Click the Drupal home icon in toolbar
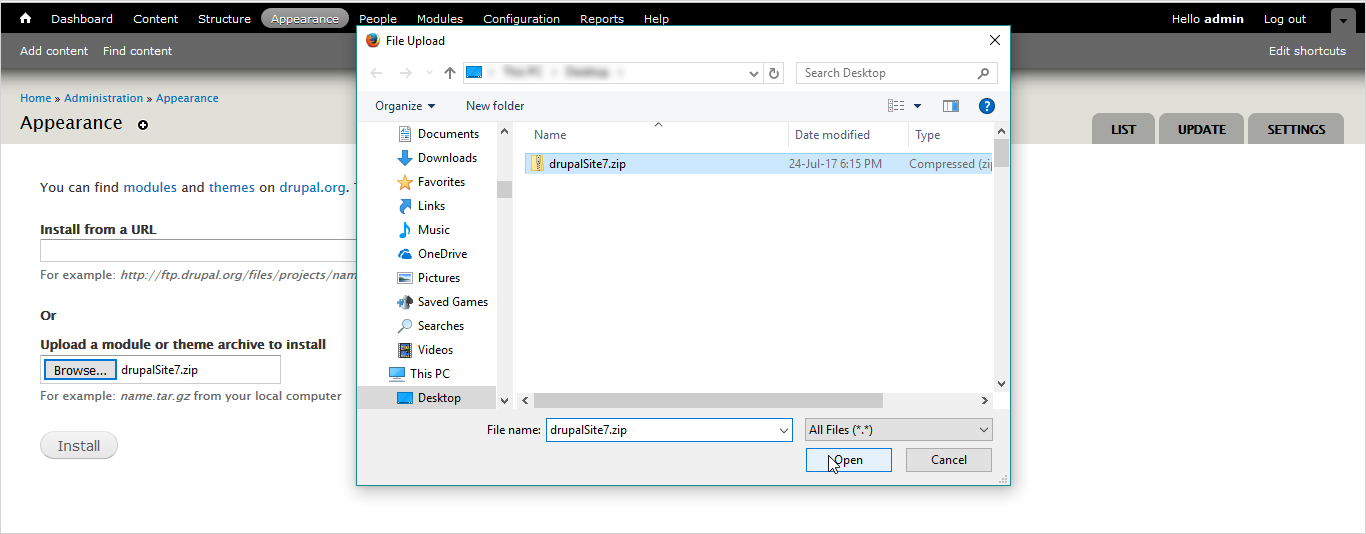This screenshot has width=1366, height=534. click(x=26, y=18)
